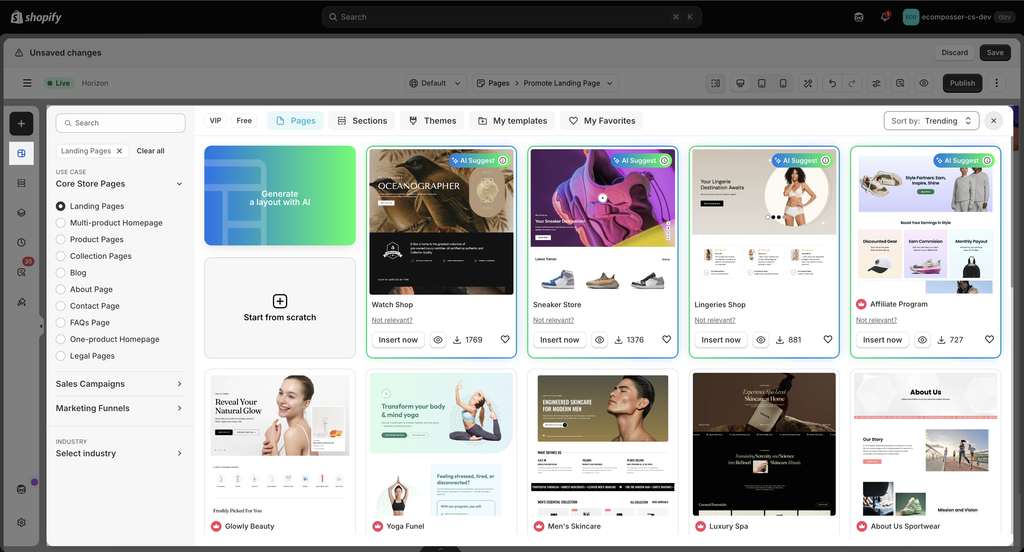This screenshot has width=1024, height=552.
Task: Click Not relevant? under Lingeries Shop
Action: point(714,320)
